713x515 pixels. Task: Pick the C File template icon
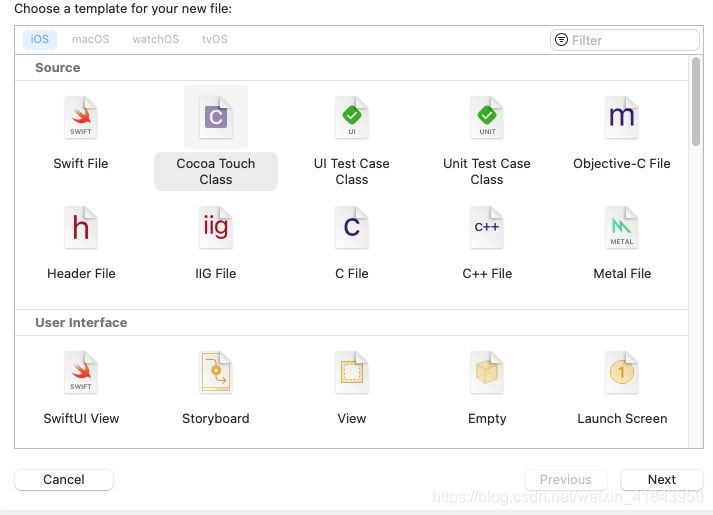[351, 227]
